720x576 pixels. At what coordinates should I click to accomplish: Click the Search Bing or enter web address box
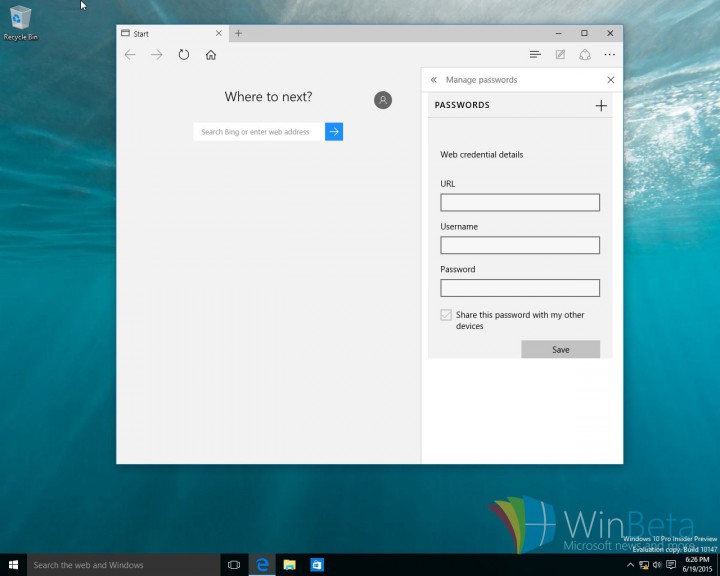pos(259,132)
